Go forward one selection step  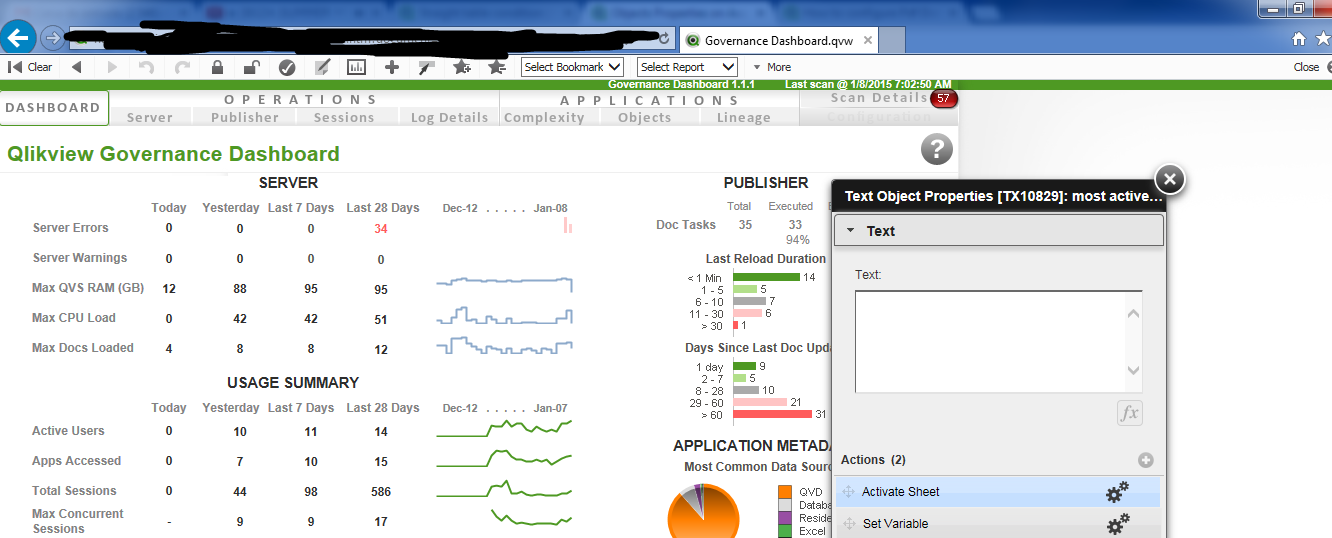(x=112, y=67)
